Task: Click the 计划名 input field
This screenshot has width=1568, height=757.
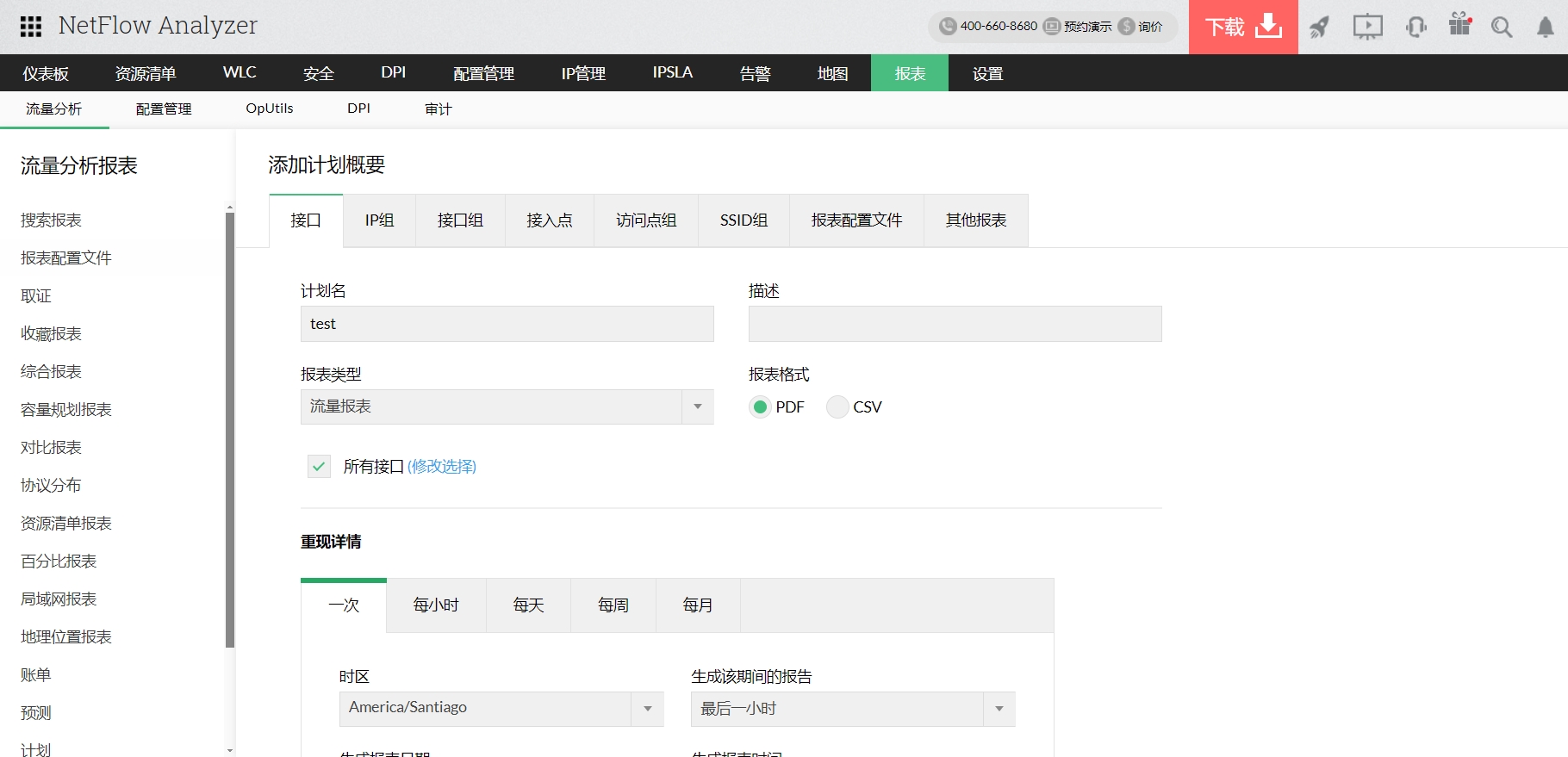Action: [507, 324]
